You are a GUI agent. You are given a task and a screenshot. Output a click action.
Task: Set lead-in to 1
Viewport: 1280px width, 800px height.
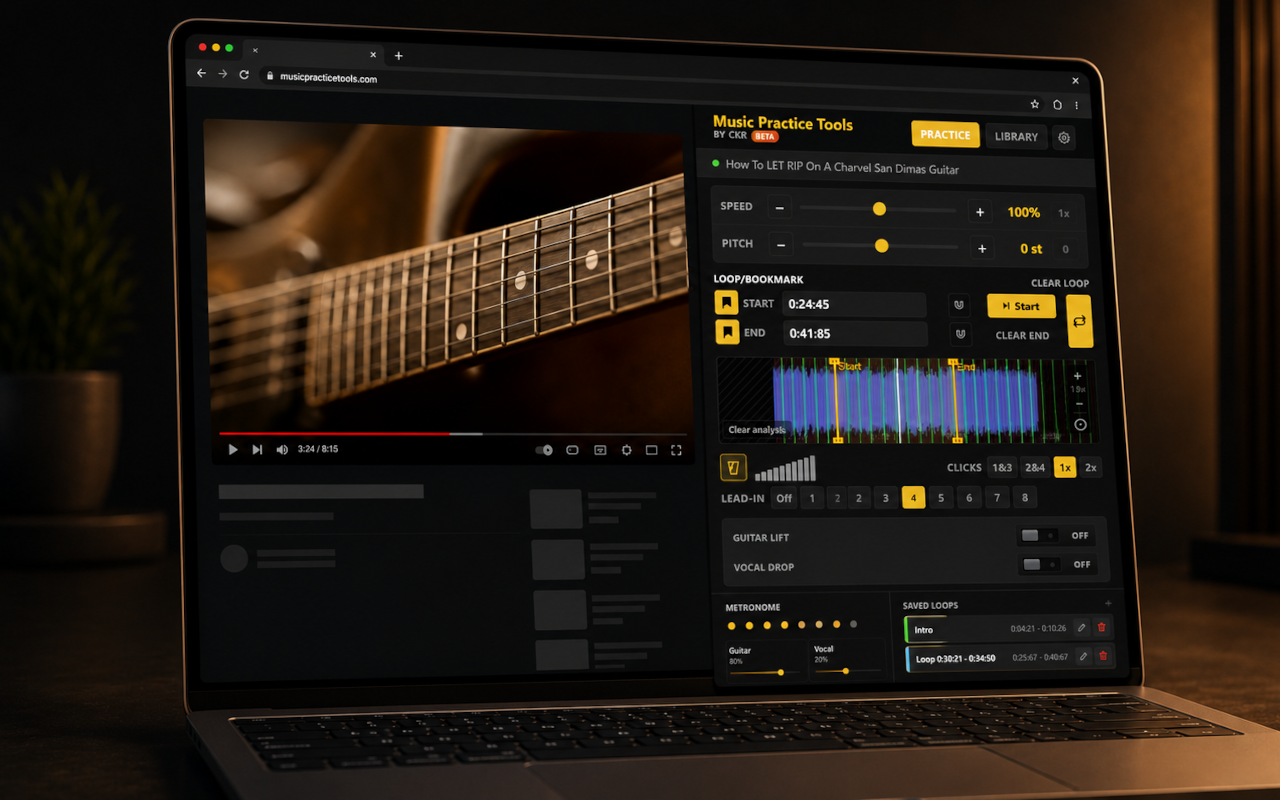(x=812, y=498)
